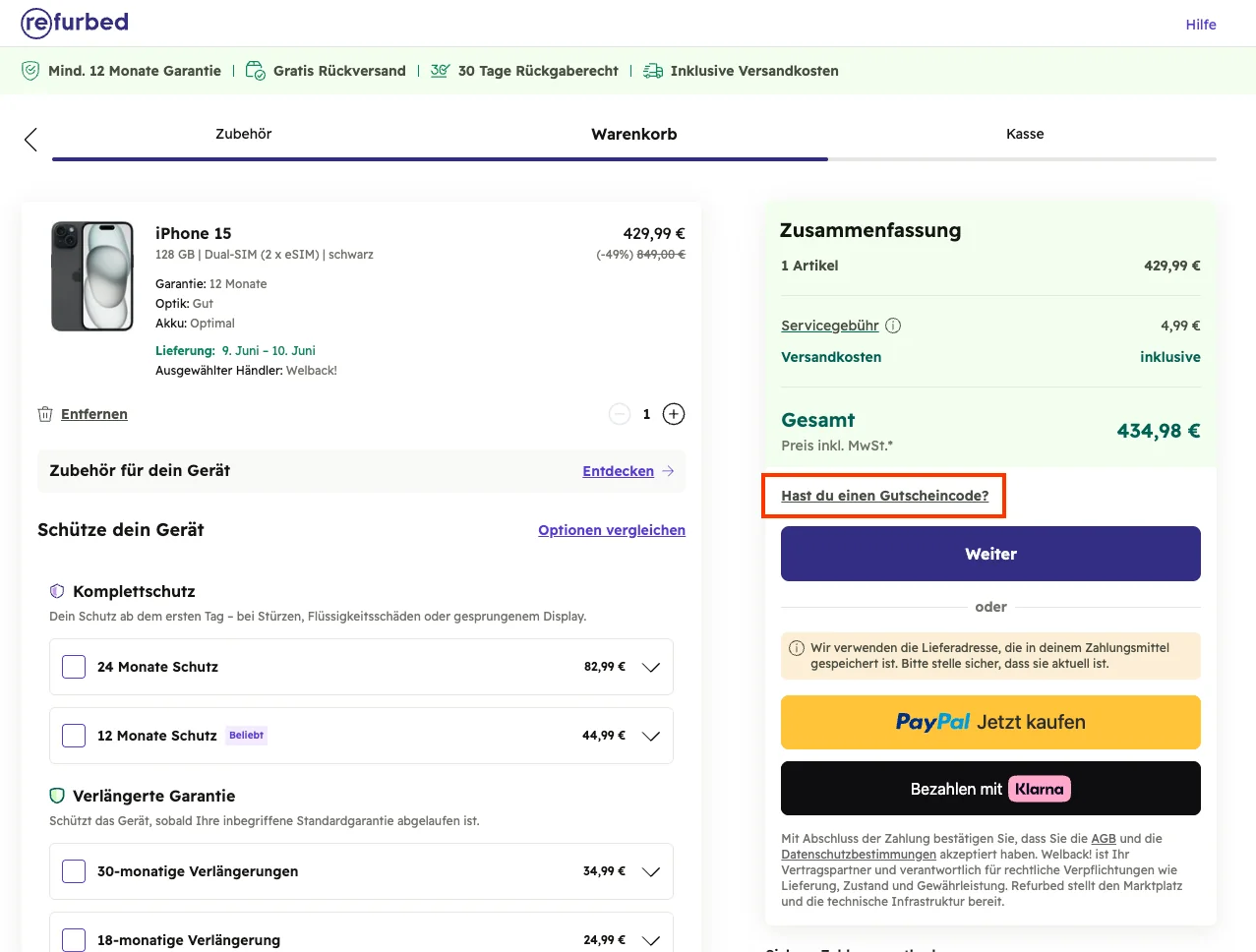Click the 4,99 € service fee amount
This screenshot has width=1256, height=952.
point(1180,326)
